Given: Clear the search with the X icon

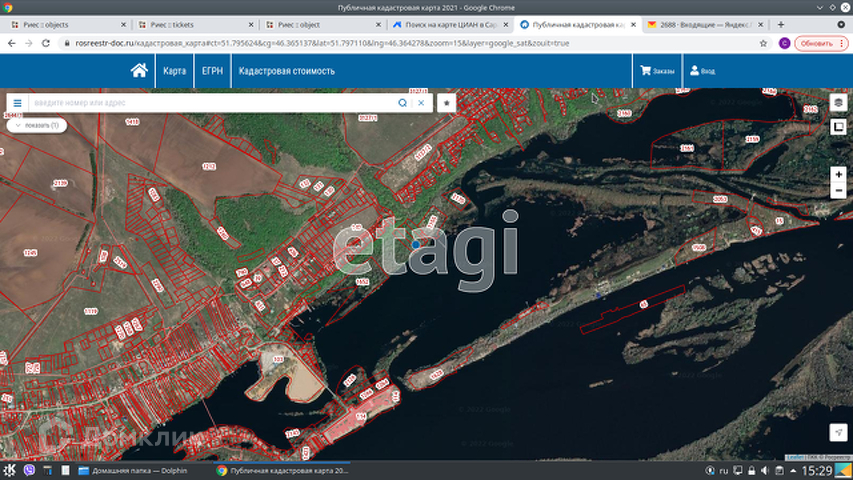Looking at the screenshot, I should point(421,103).
